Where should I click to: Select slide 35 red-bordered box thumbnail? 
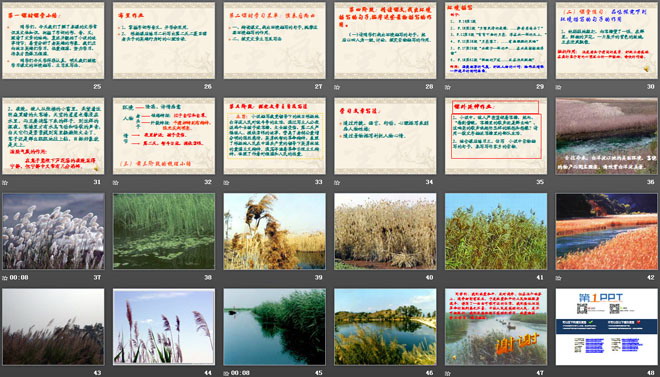(x=496, y=136)
